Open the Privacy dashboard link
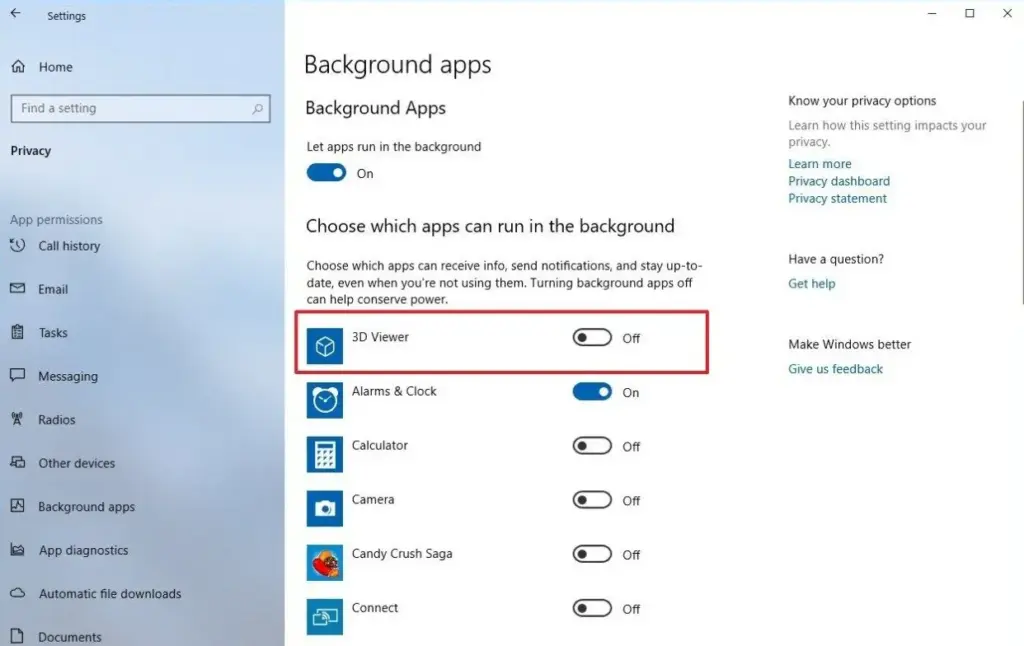 coord(838,181)
